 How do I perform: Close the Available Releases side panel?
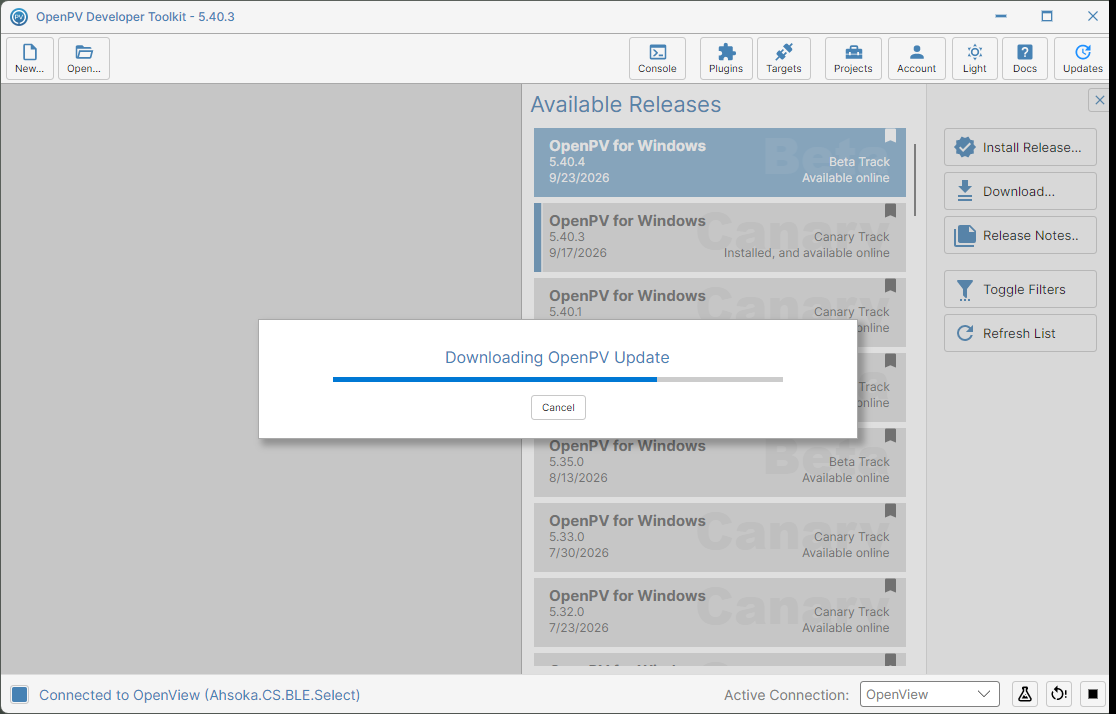pyautogui.click(x=1100, y=100)
